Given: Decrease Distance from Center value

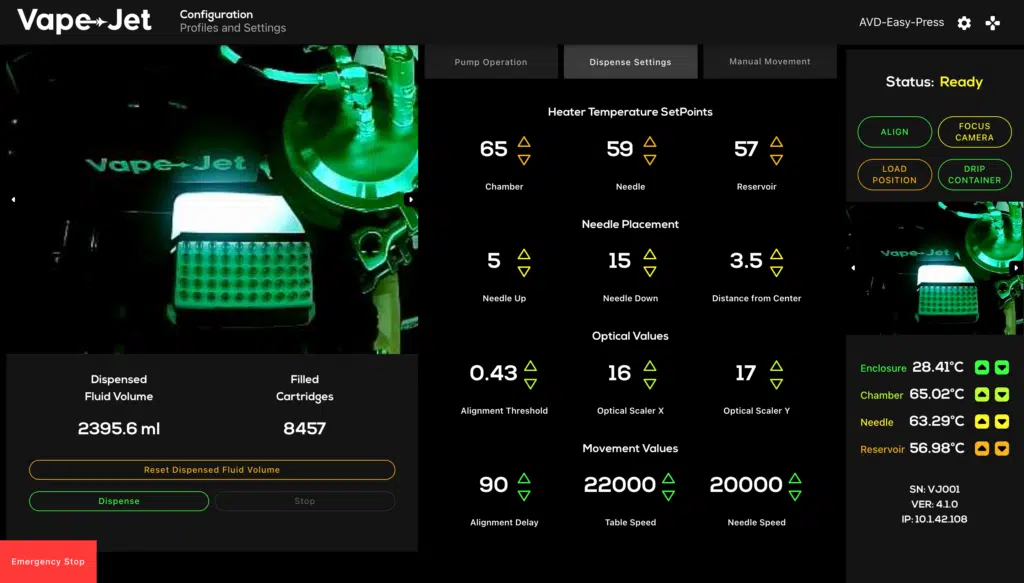Looking at the screenshot, I should [x=776, y=272].
